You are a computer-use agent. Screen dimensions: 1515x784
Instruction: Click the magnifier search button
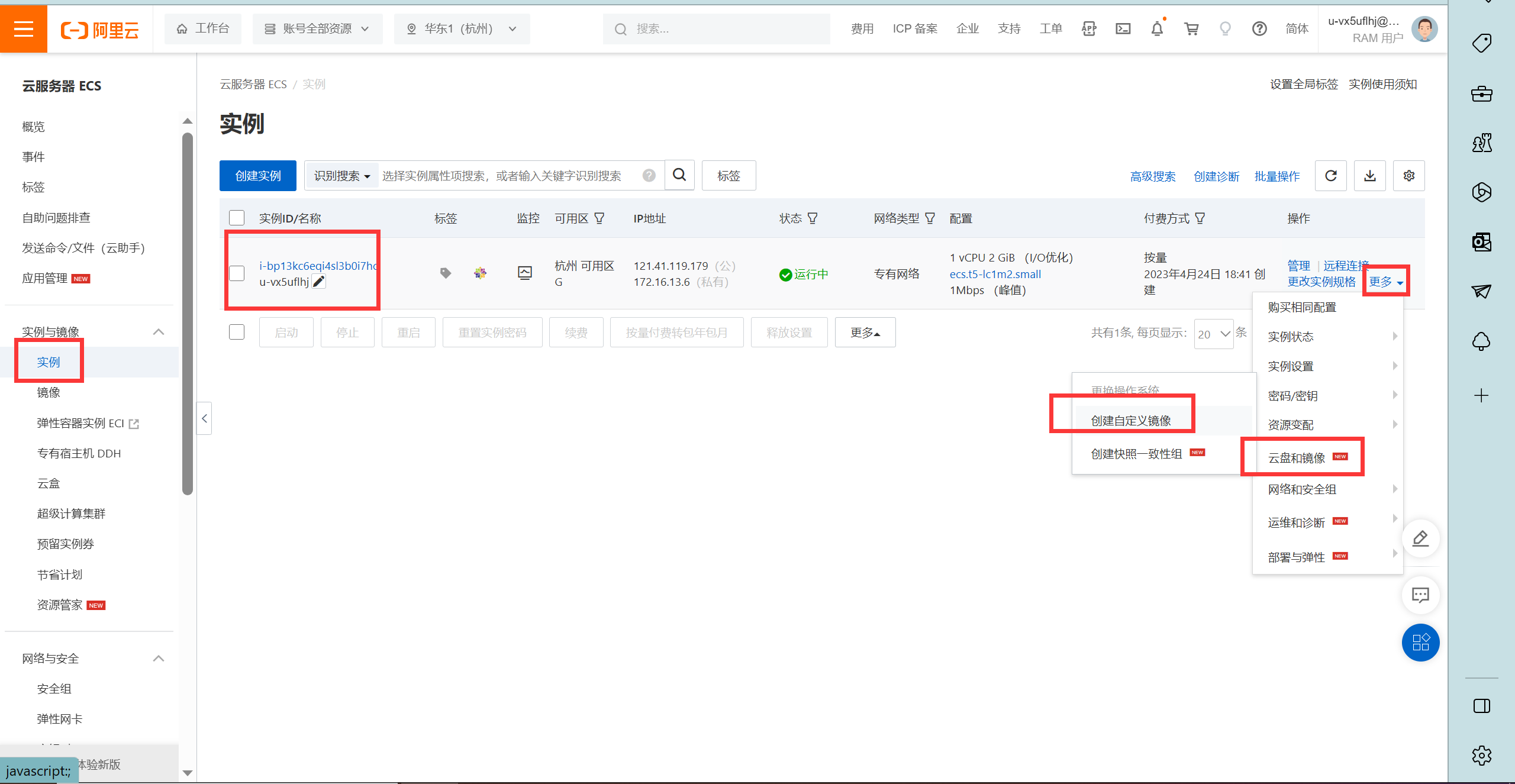tap(679, 175)
